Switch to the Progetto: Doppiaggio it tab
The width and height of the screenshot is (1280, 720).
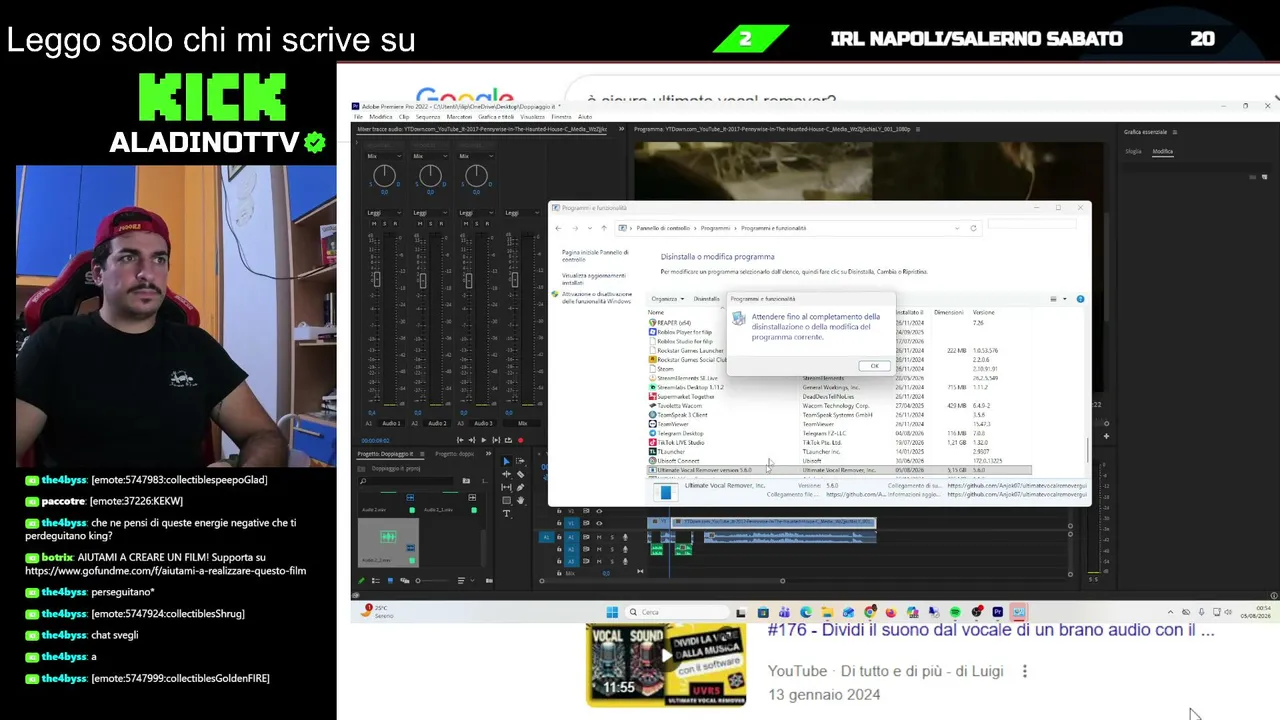386,454
